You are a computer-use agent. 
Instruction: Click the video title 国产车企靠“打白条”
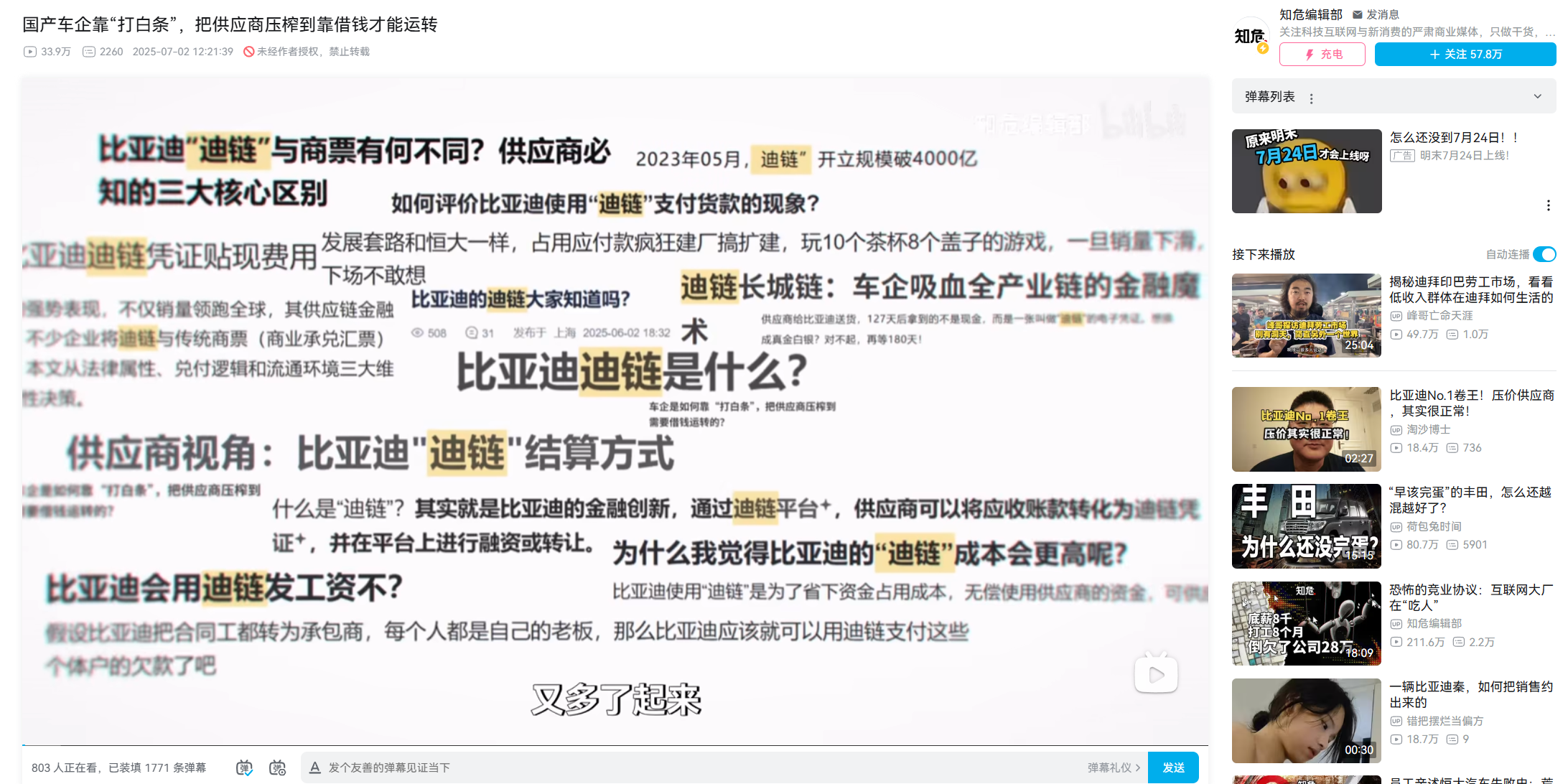click(x=230, y=24)
